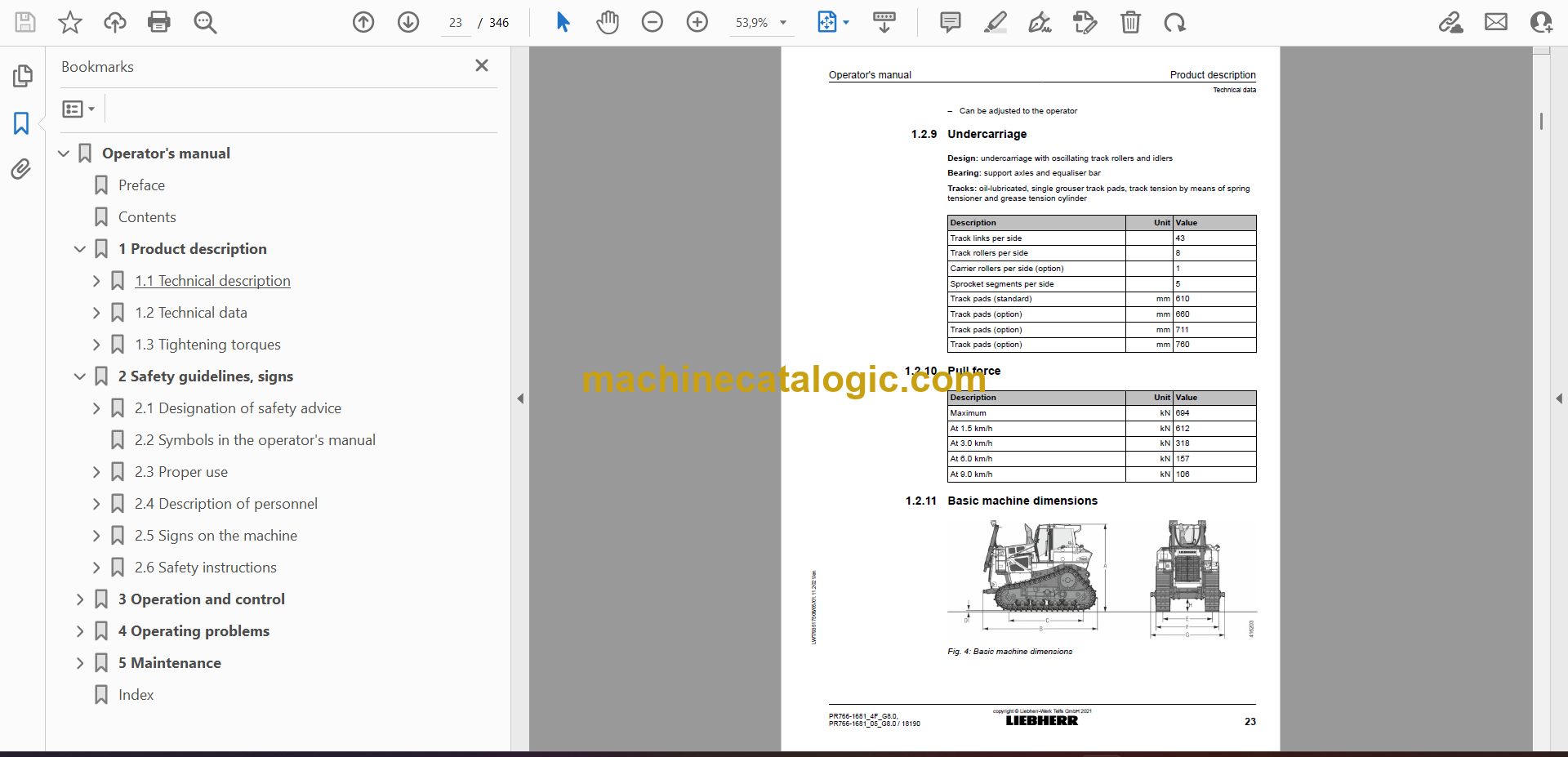Expand 3 Operation and control
Image resolution: width=1568 pixels, height=757 pixels.
coord(80,599)
